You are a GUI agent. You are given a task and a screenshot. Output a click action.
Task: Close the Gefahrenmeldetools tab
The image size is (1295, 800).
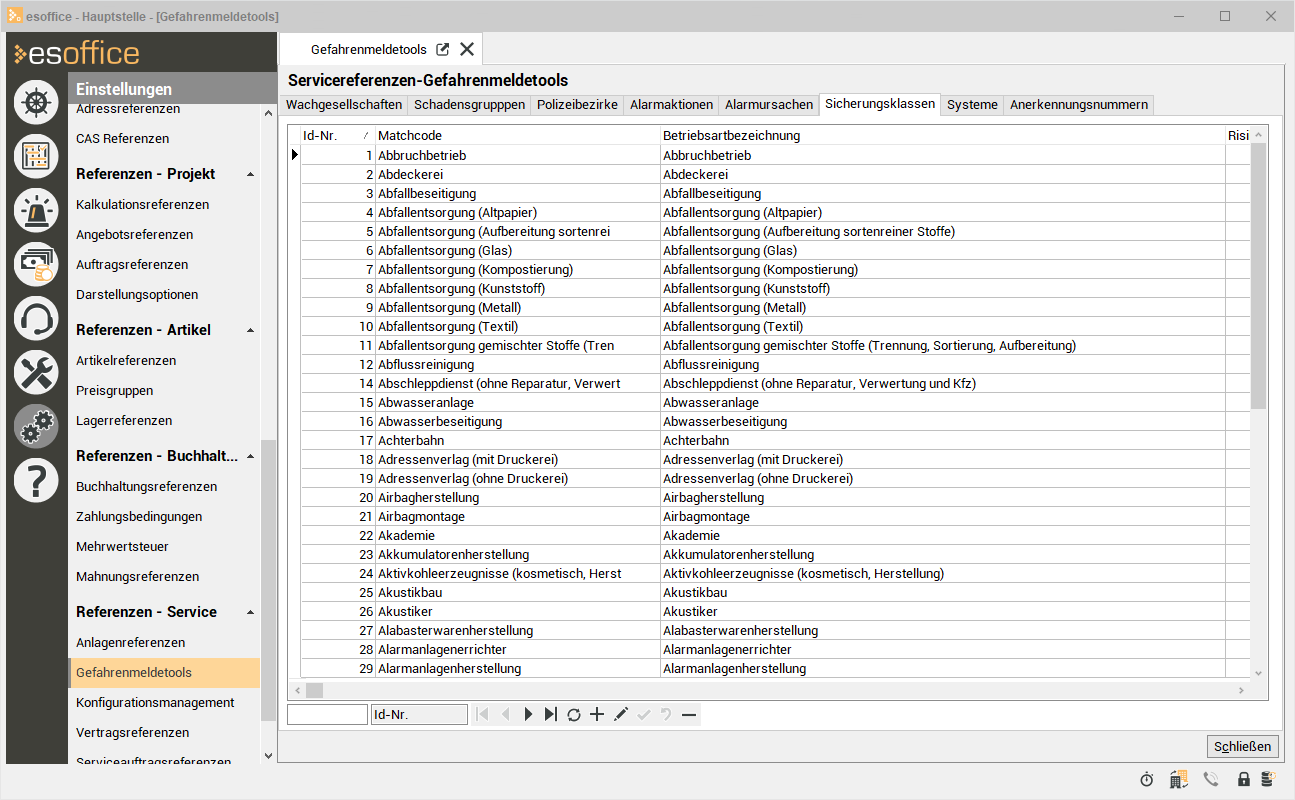coord(467,49)
